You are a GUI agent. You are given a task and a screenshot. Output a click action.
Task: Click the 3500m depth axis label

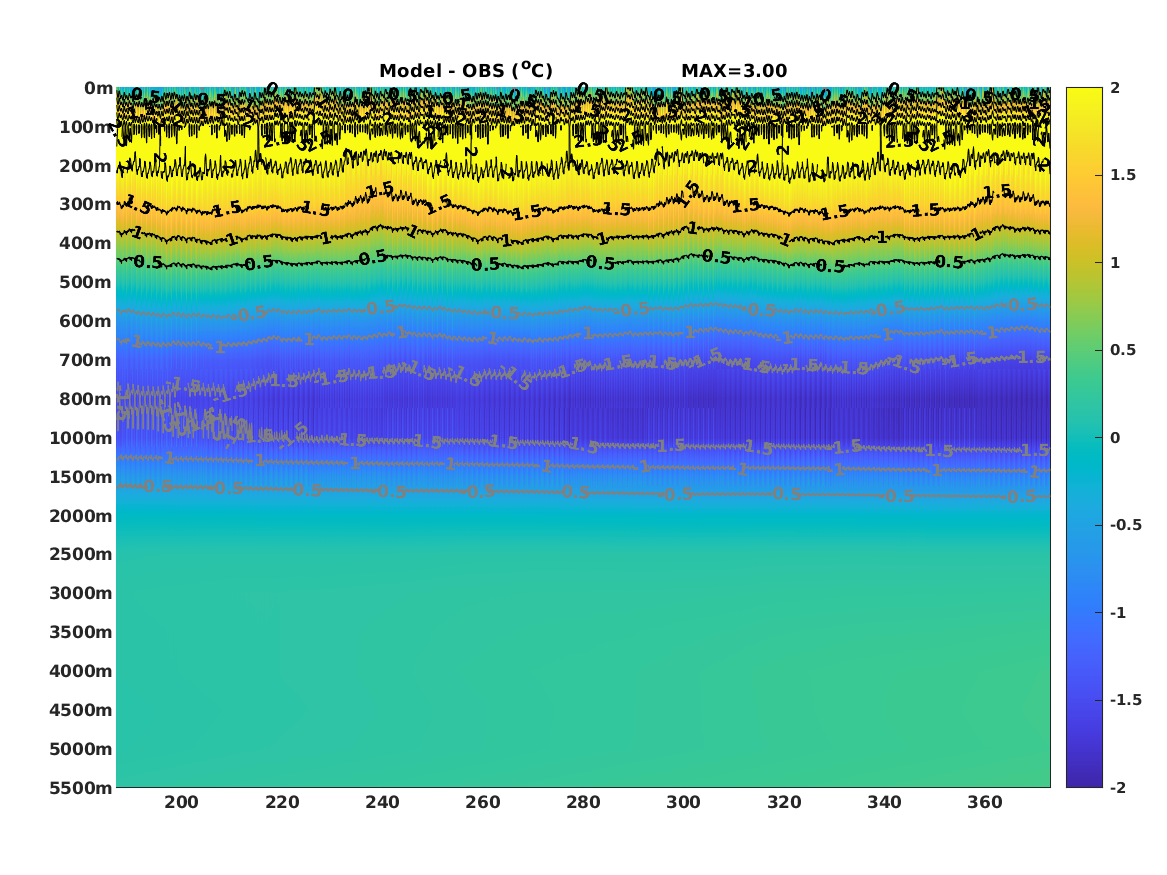81,632
